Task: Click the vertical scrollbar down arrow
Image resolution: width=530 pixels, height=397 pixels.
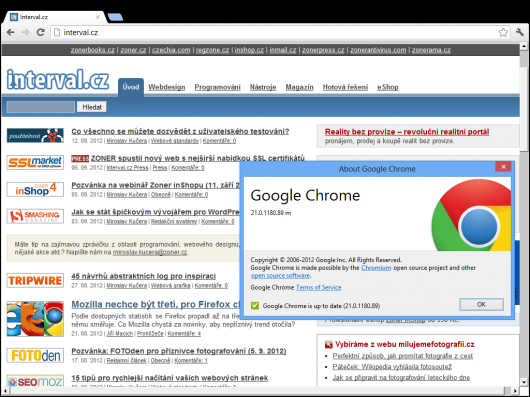Action: 524,382
